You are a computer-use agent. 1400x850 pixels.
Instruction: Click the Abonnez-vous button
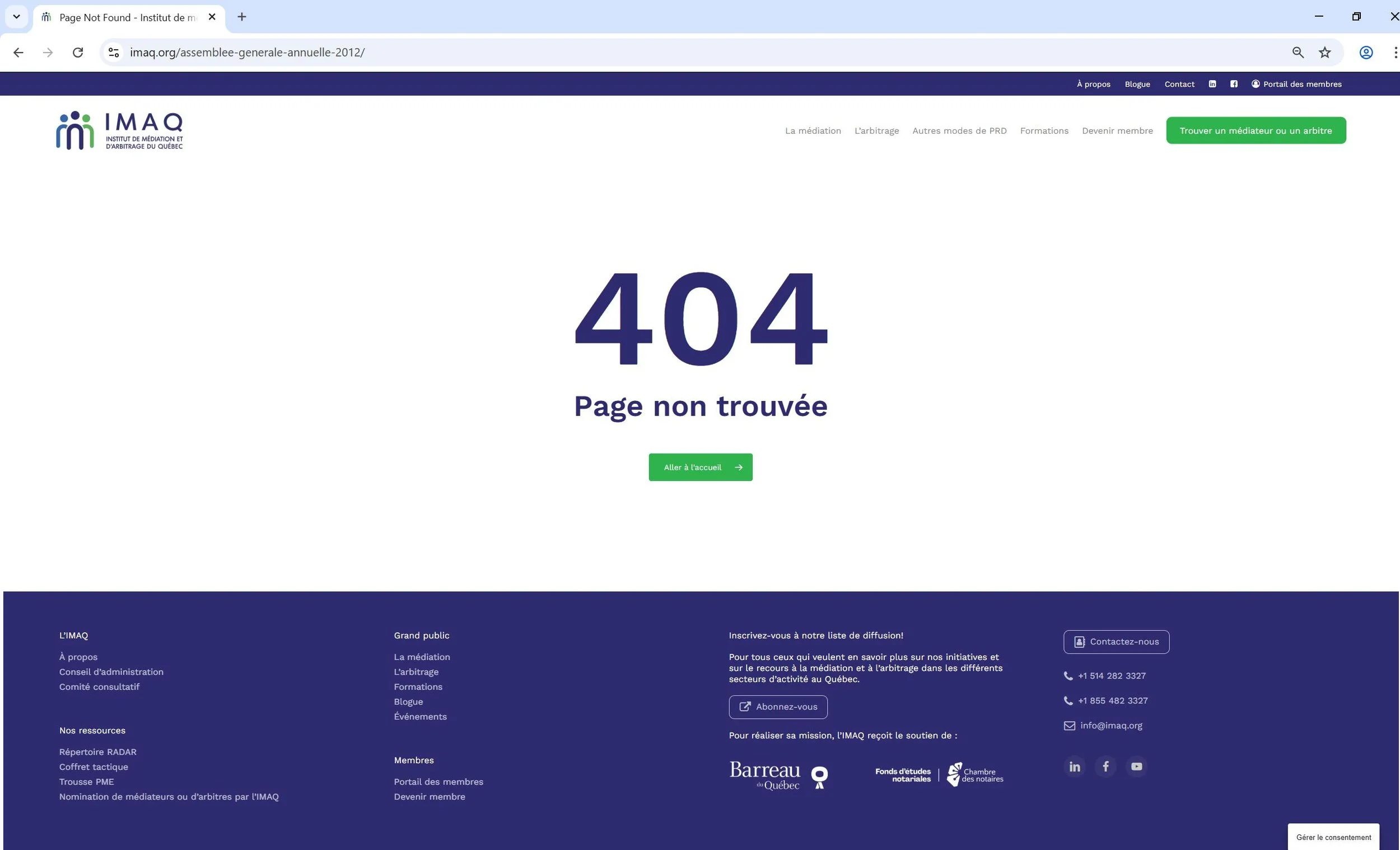[x=778, y=707]
